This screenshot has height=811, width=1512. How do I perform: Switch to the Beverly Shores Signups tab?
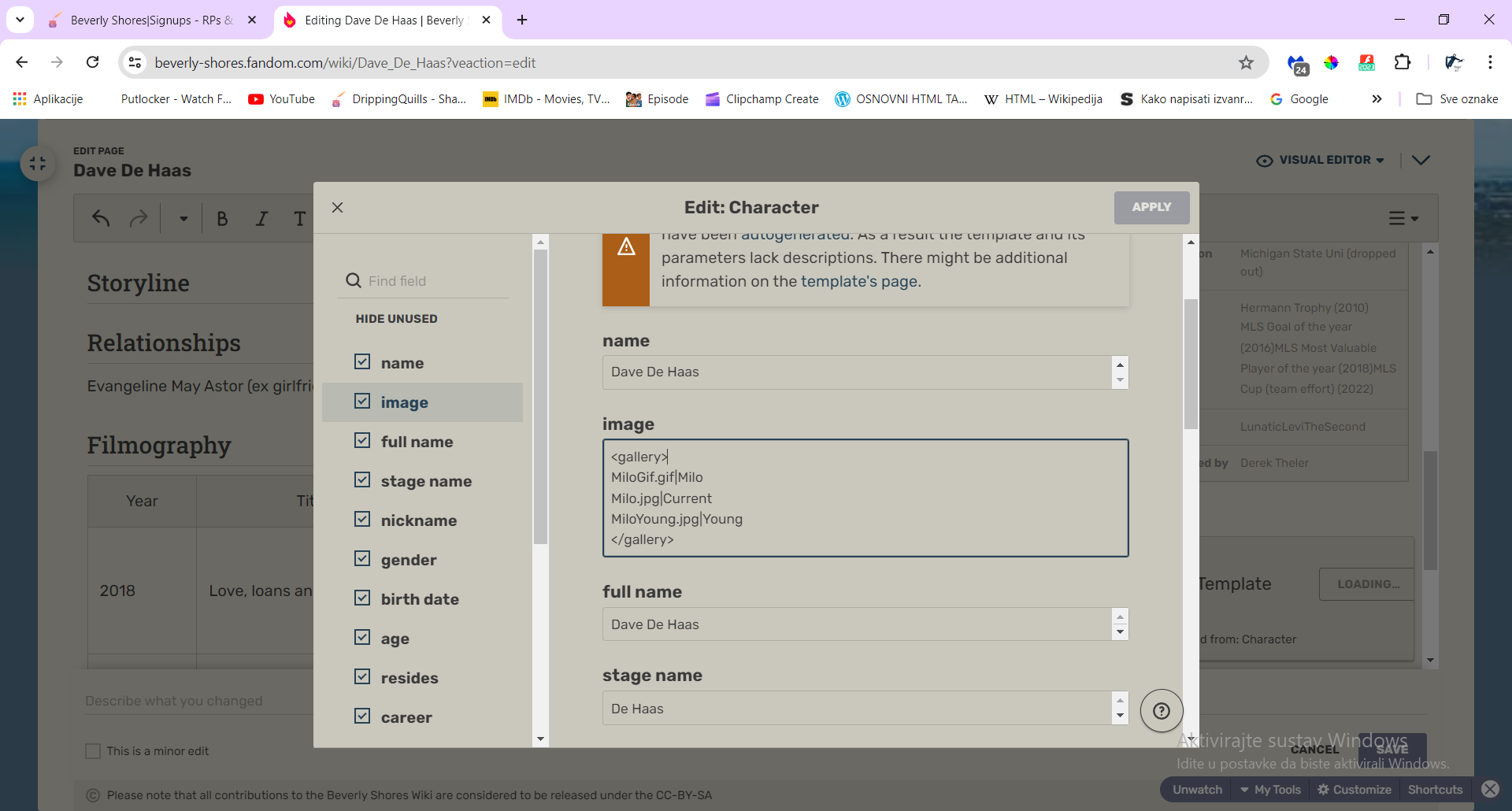click(151, 20)
